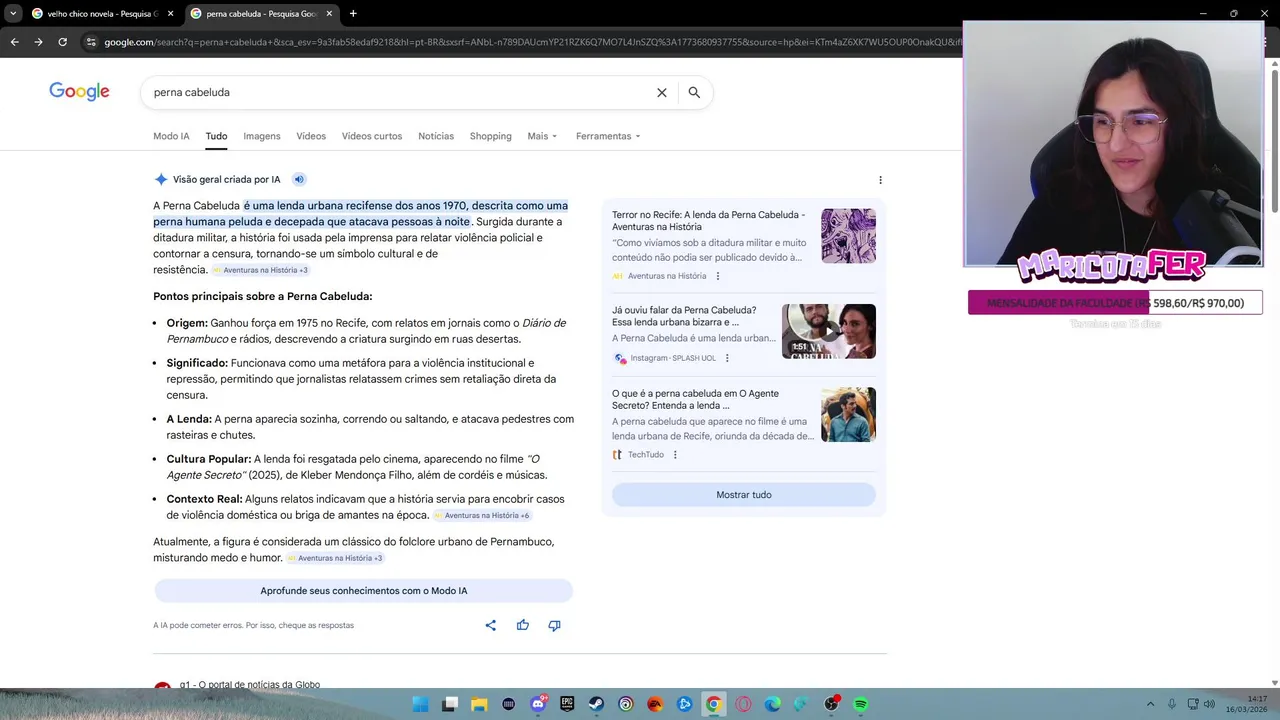Play the Instagram SPLASH UOL video thumbnail

click(x=829, y=331)
